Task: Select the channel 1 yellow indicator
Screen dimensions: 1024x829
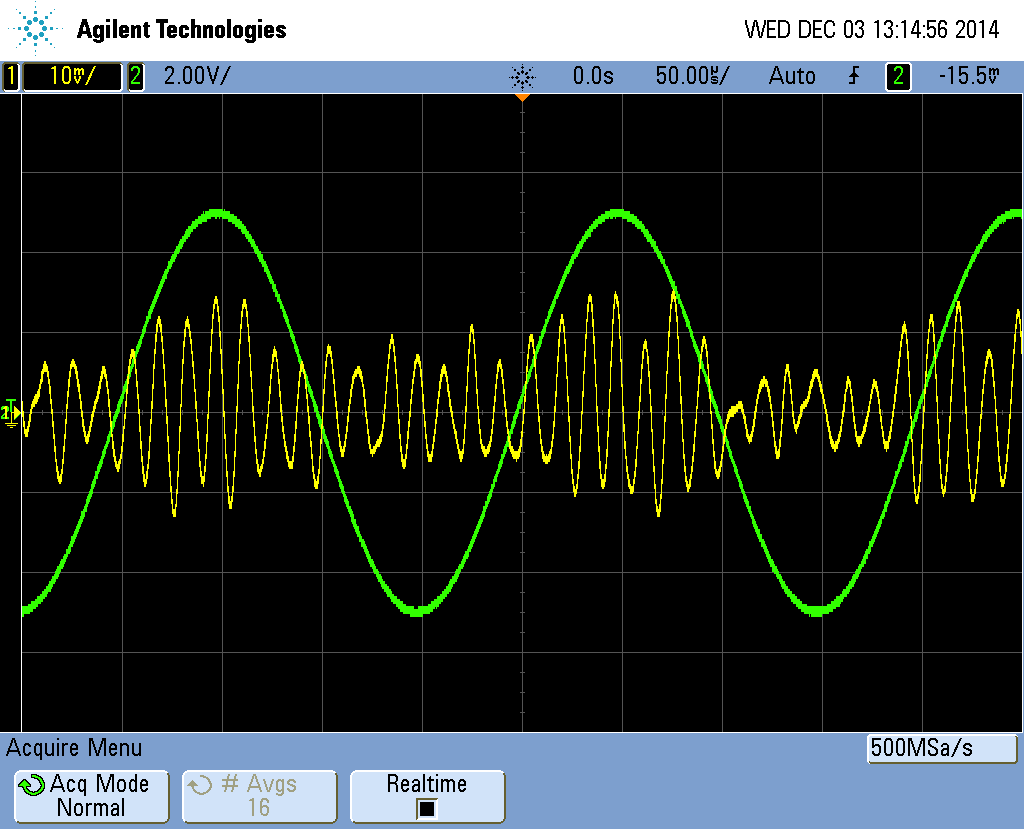Action: click(11, 76)
